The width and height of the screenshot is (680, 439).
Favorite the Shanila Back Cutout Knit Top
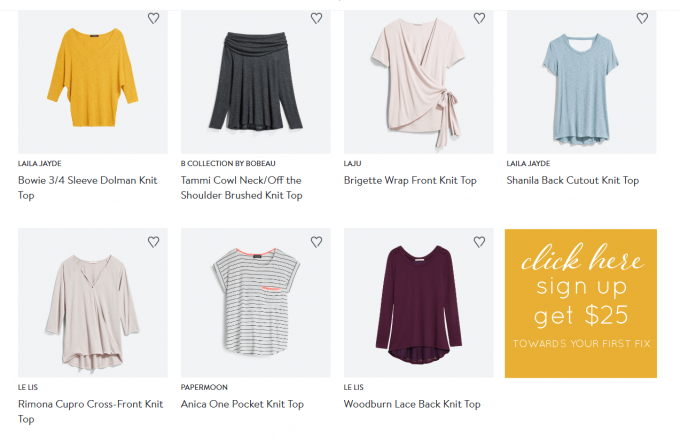coord(642,18)
